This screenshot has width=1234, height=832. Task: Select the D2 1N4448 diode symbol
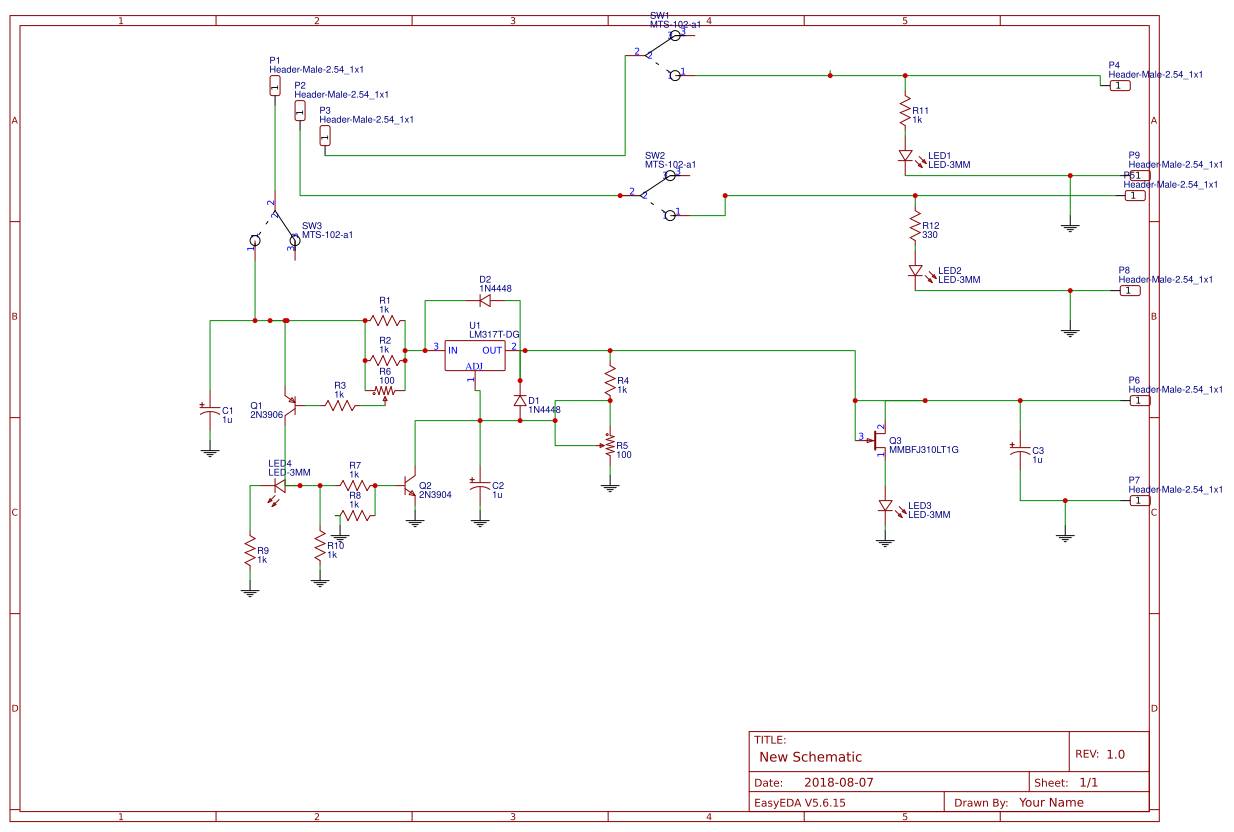point(485,299)
